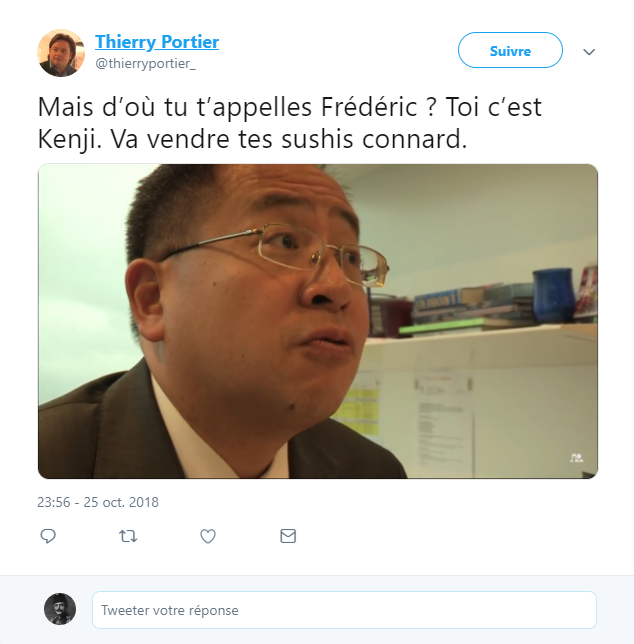Open the attached photo of man in glasses
Screen dimensions: 634x644
coord(318,321)
